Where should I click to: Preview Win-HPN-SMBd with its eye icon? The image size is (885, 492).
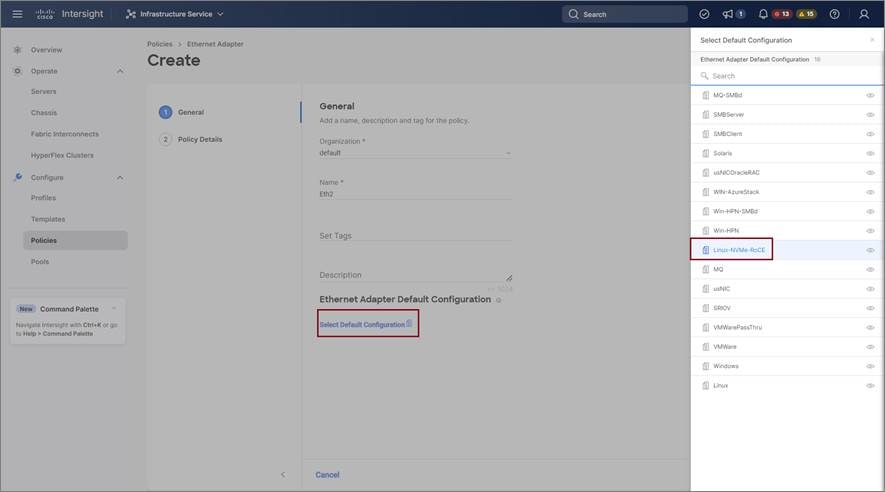tap(870, 212)
